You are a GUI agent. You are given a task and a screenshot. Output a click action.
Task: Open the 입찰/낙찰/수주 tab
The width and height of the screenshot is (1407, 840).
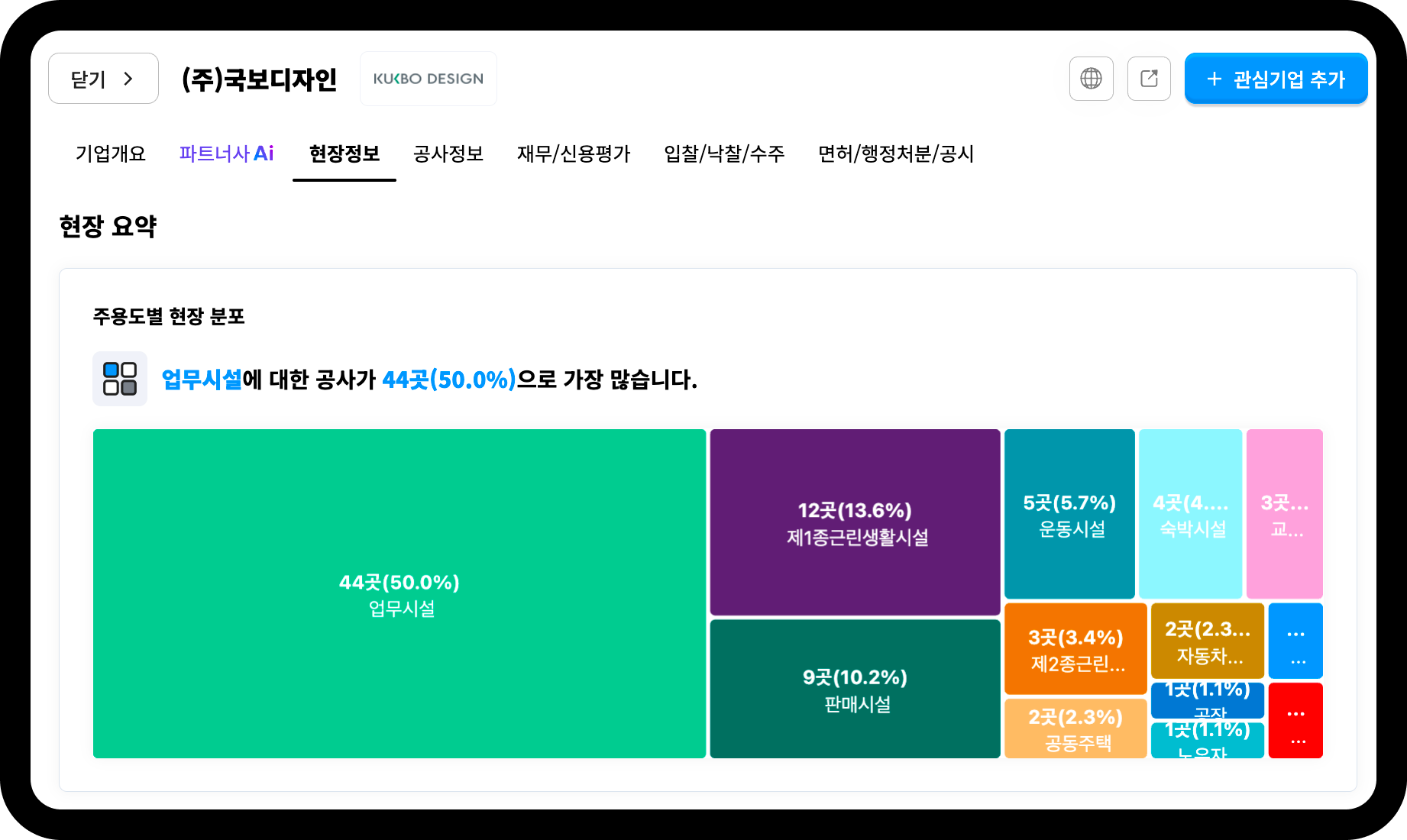pos(724,153)
